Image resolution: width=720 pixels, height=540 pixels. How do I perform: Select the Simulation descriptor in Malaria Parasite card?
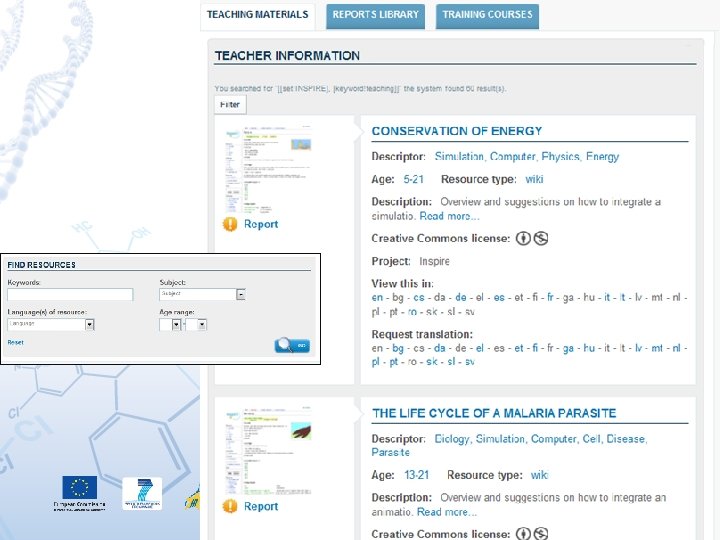tap(501, 439)
